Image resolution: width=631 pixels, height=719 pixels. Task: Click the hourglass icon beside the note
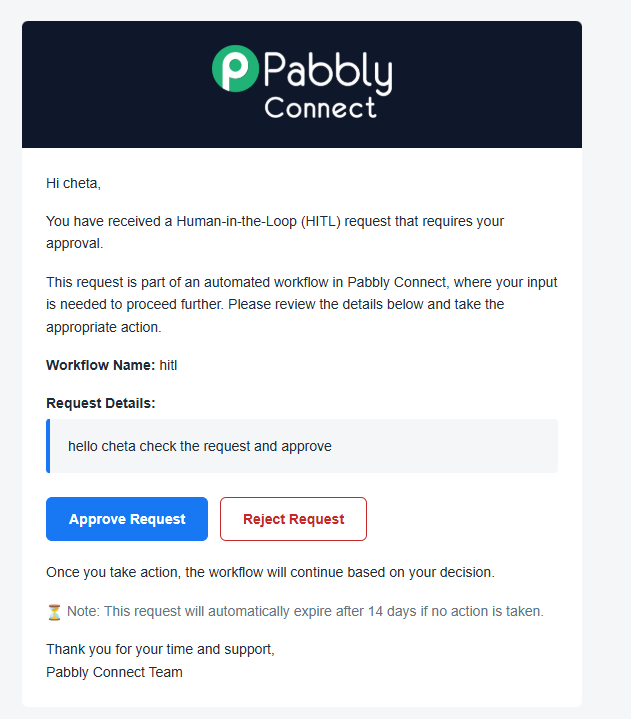pos(54,611)
